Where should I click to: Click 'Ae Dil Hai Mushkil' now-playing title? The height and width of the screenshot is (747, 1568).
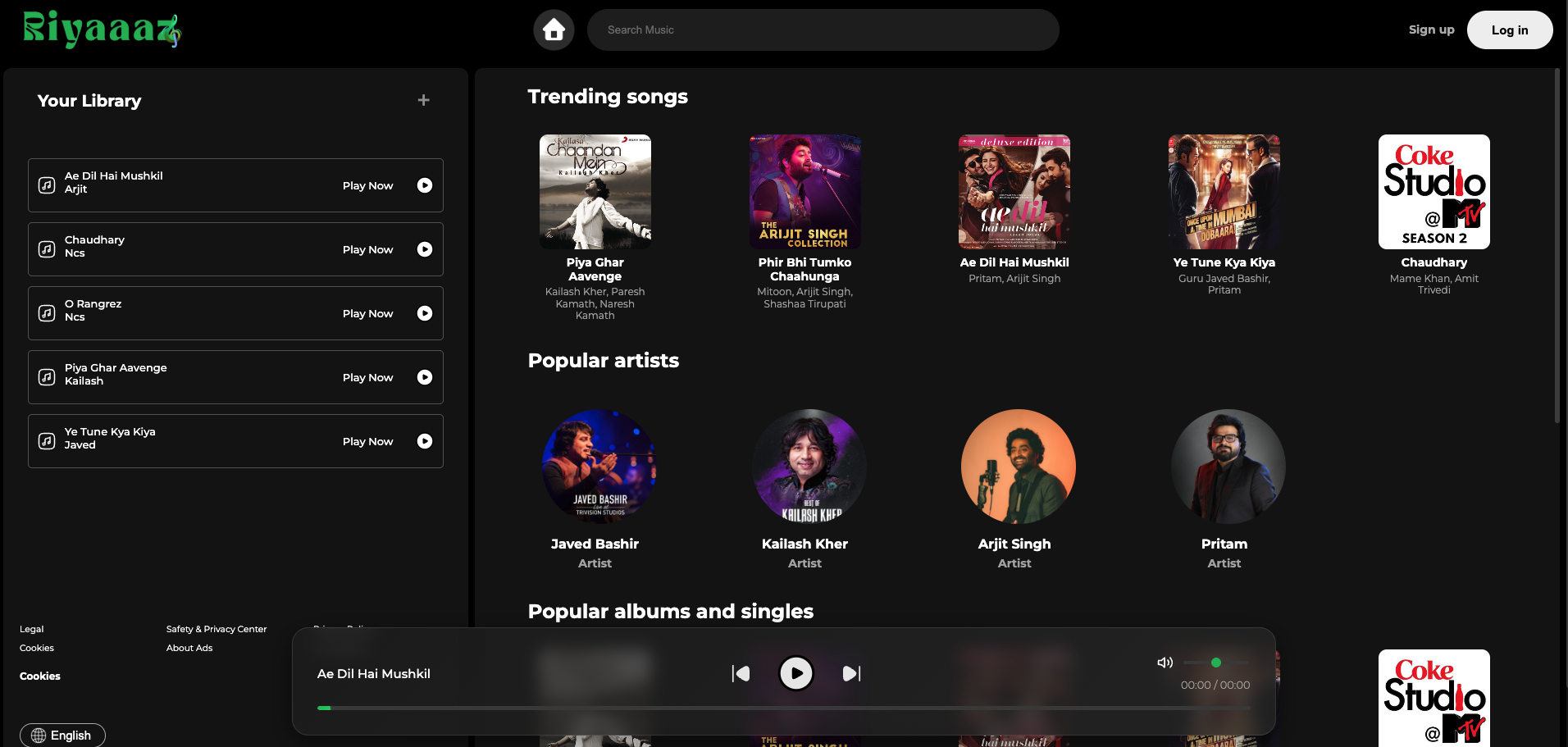click(x=374, y=673)
